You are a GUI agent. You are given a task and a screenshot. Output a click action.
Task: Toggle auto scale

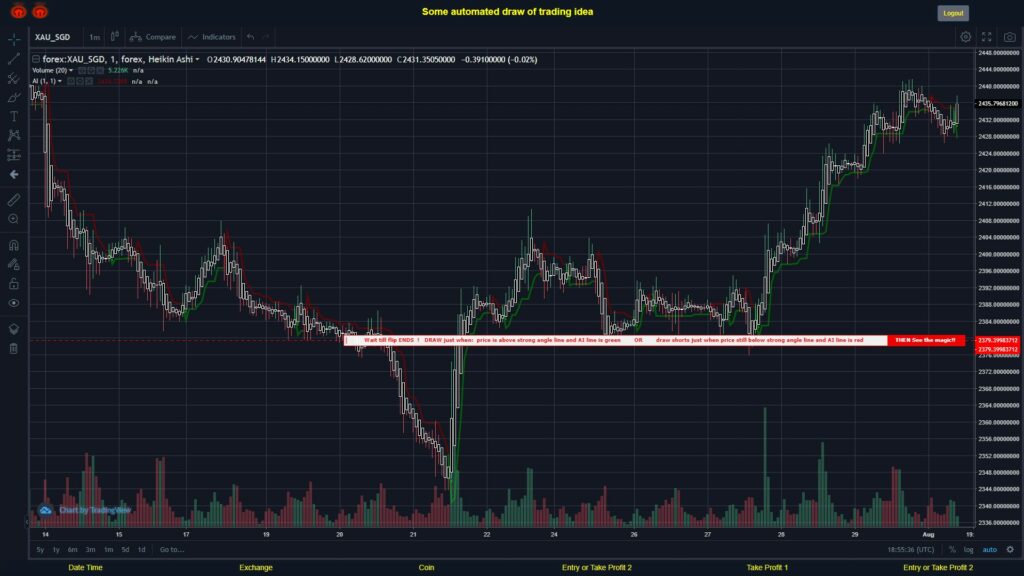(x=990, y=550)
